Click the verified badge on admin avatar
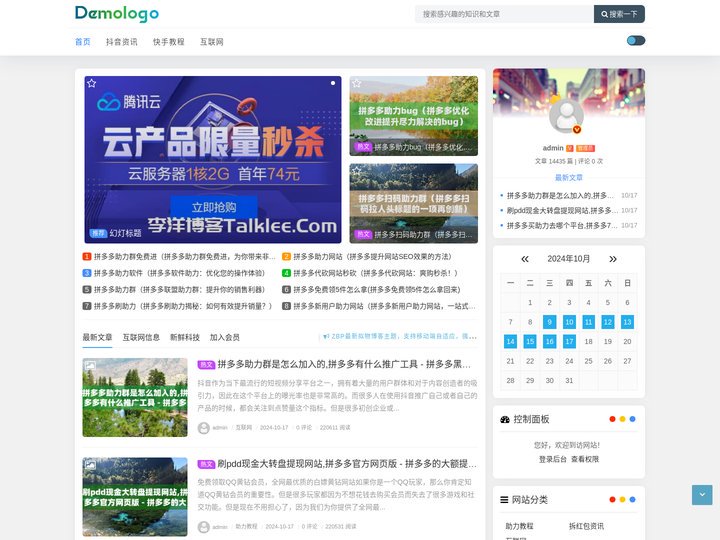This screenshot has width=720, height=540. tap(577, 129)
